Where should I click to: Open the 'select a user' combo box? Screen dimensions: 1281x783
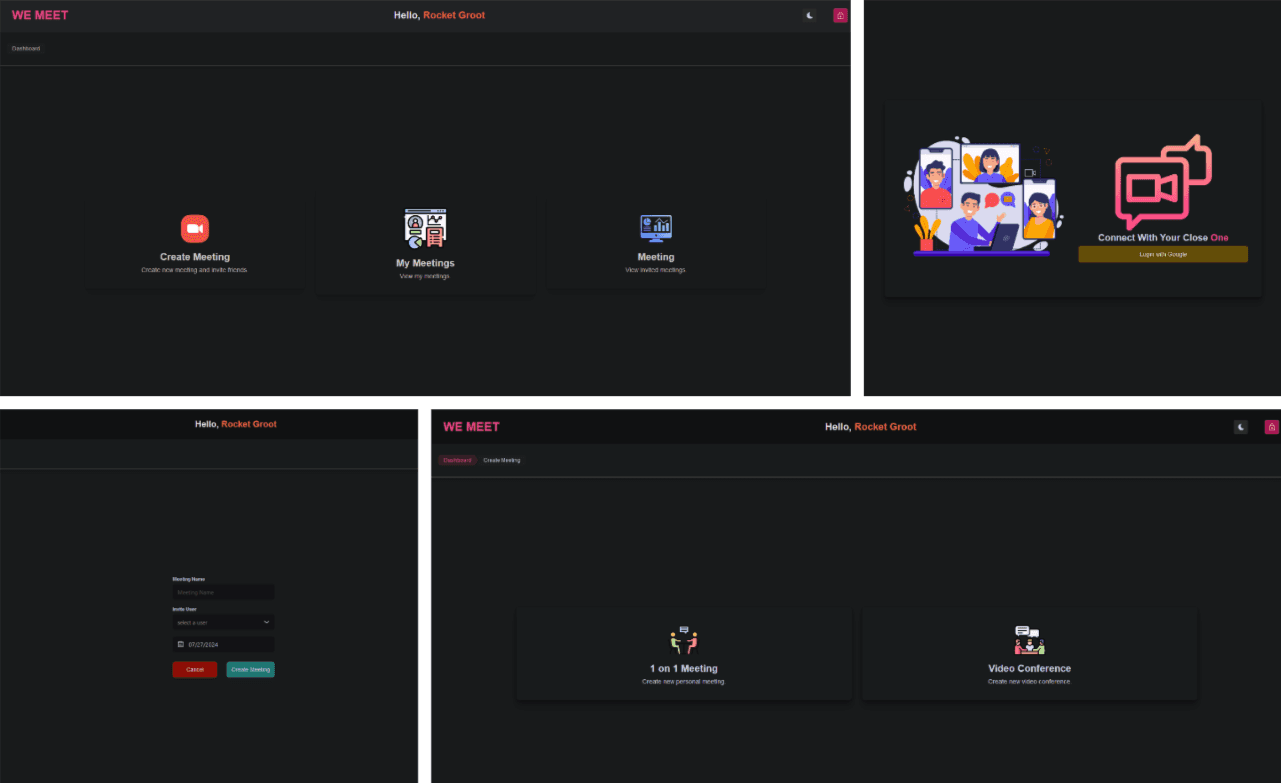tap(223, 622)
